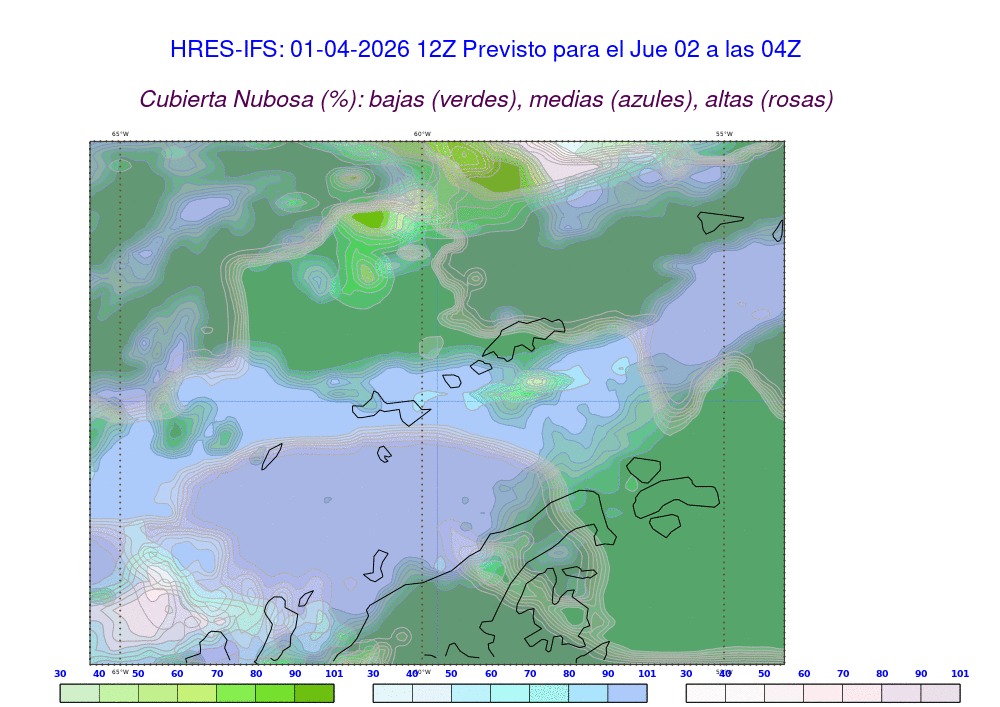This screenshot has width=1000, height=707.
Task: Click the darkest pink high-cloud legend swatch
Action: 941,693
